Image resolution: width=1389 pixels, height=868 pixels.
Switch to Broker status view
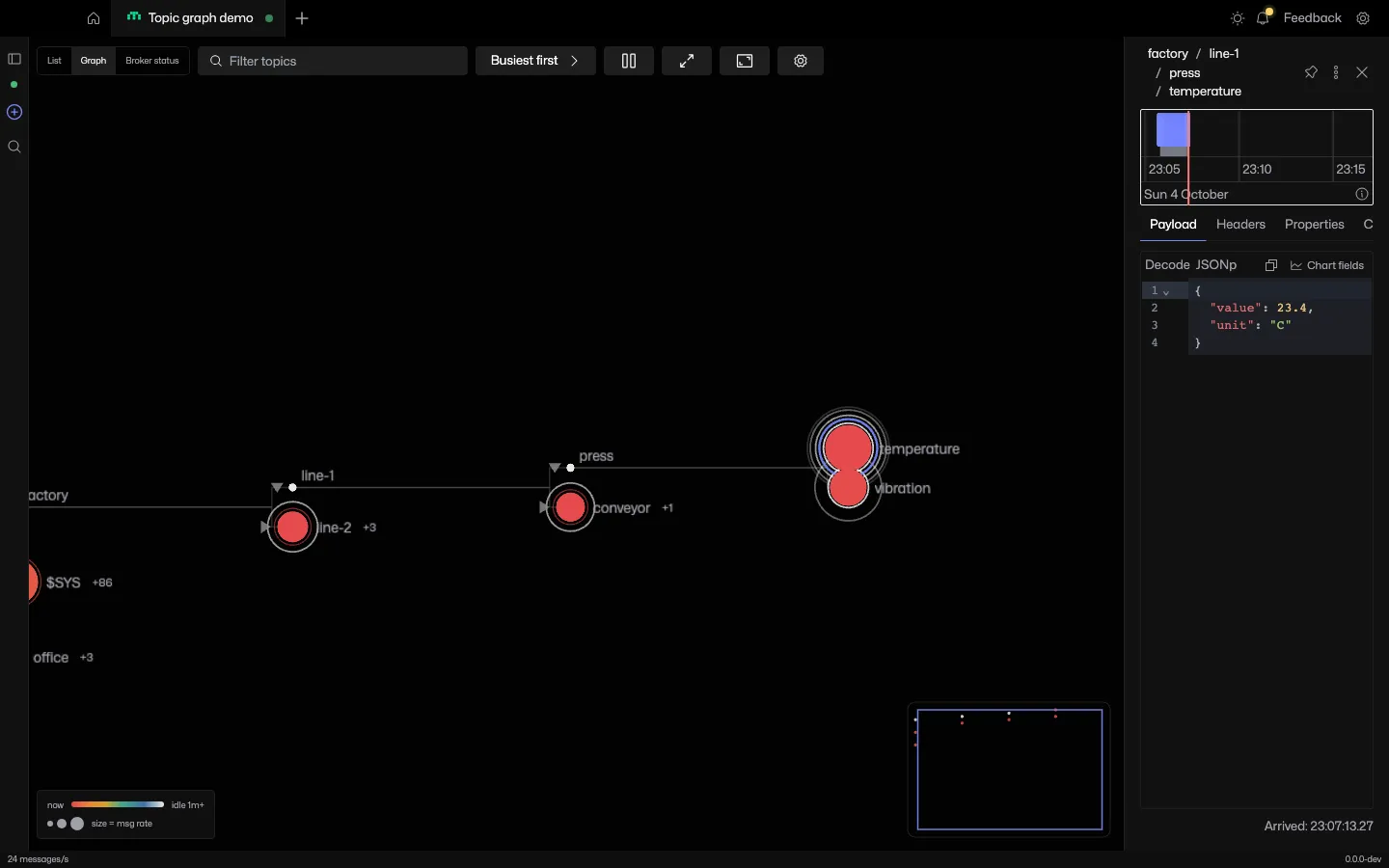[152, 61]
